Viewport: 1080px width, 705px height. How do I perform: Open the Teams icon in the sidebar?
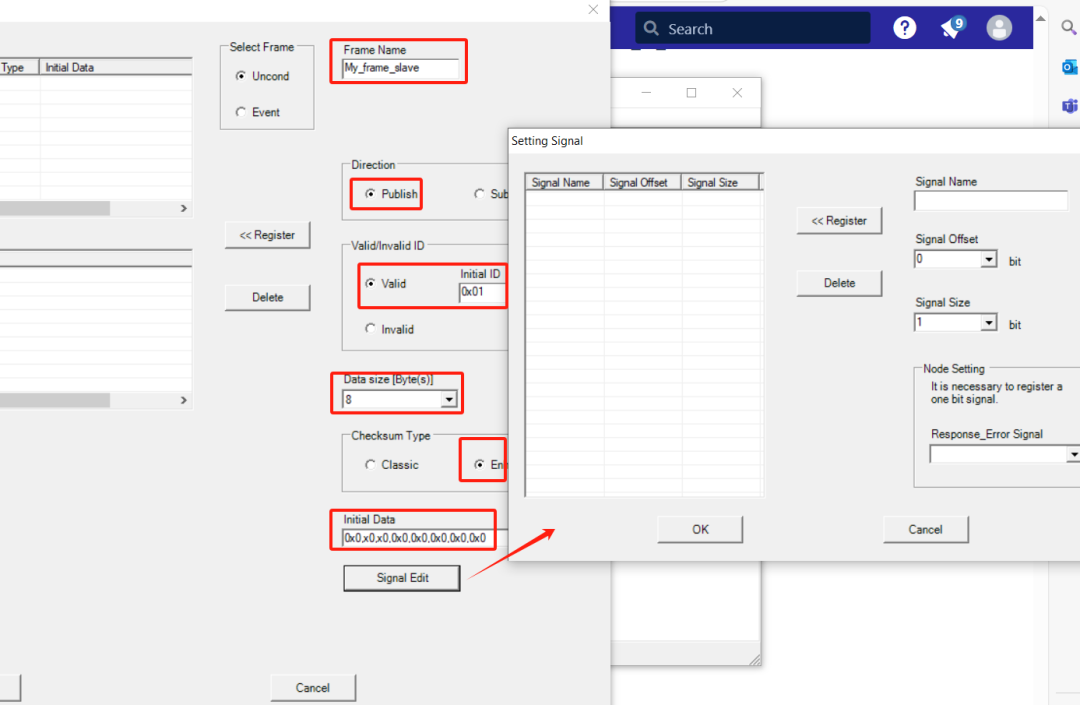pos(1070,106)
